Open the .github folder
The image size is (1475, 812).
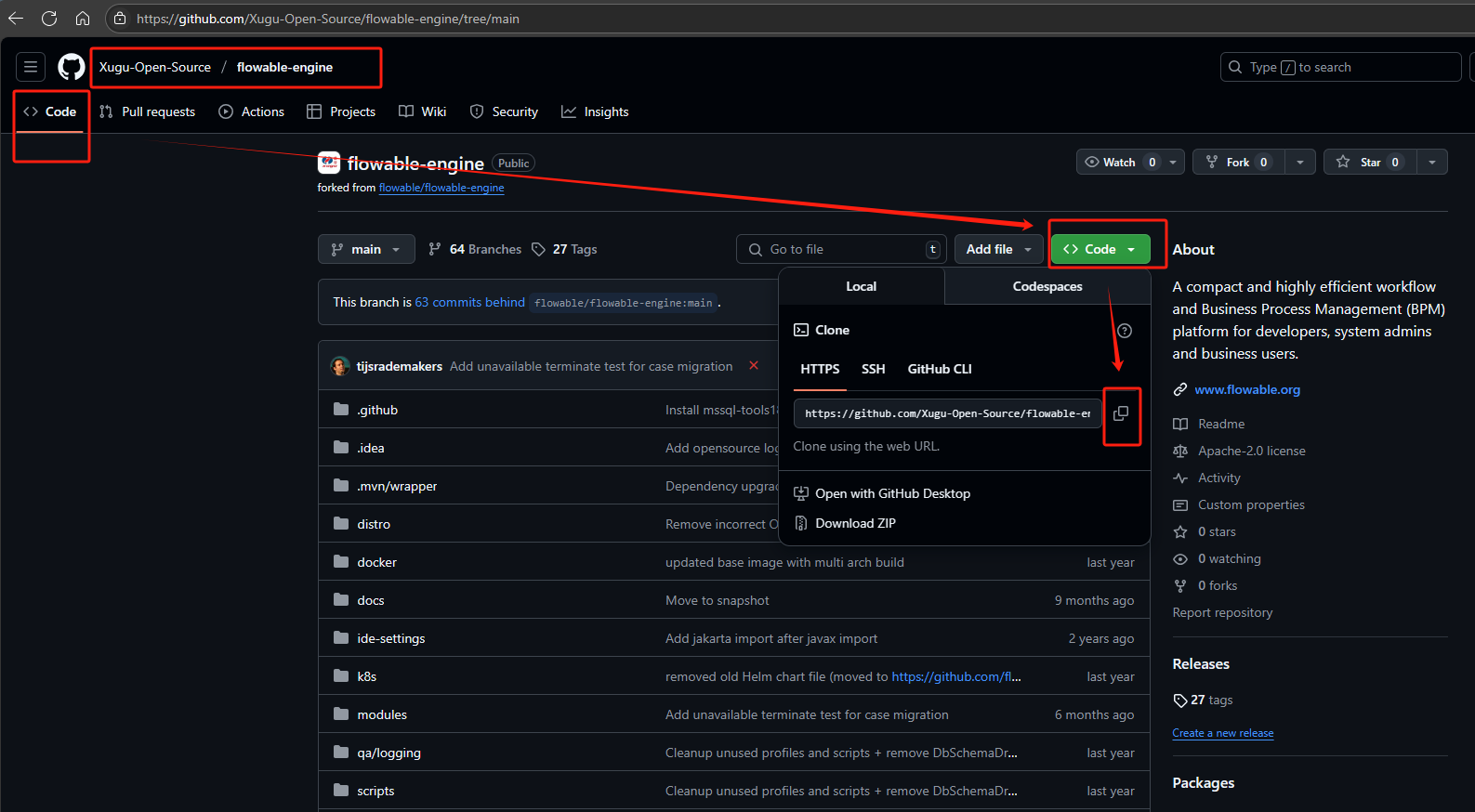pos(377,410)
